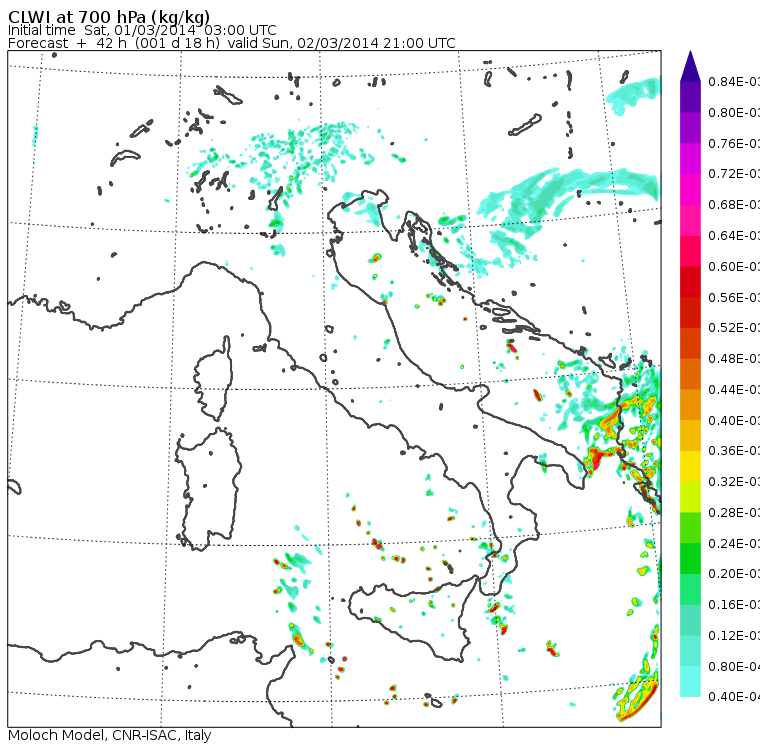Click the dark purple triangle atop the colorbar
This screenshot has height=749, width=760.
click(690, 68)
